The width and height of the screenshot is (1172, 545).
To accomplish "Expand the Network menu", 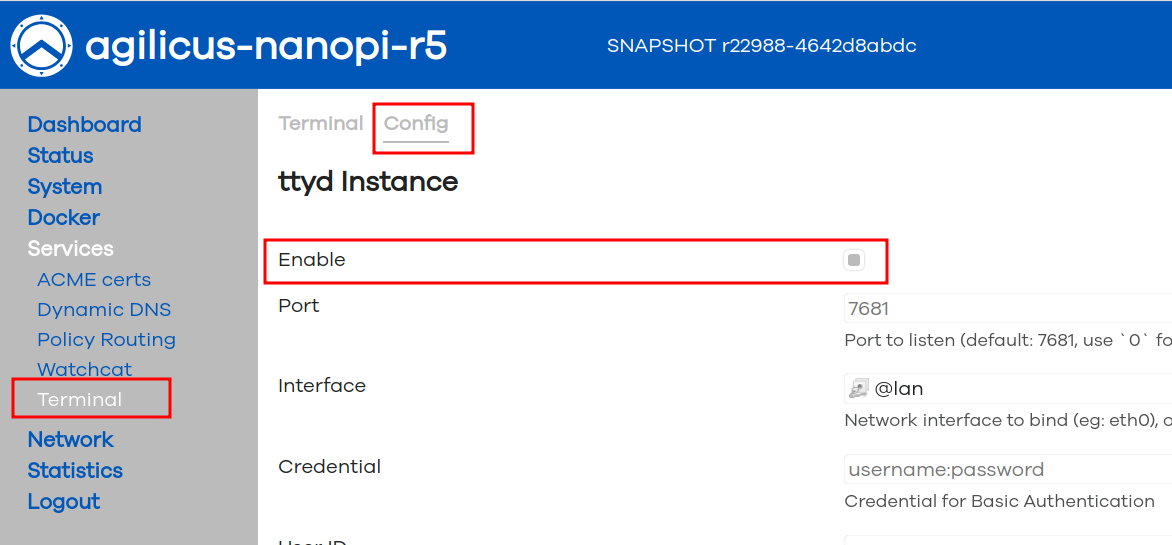I will pos(70,440).
